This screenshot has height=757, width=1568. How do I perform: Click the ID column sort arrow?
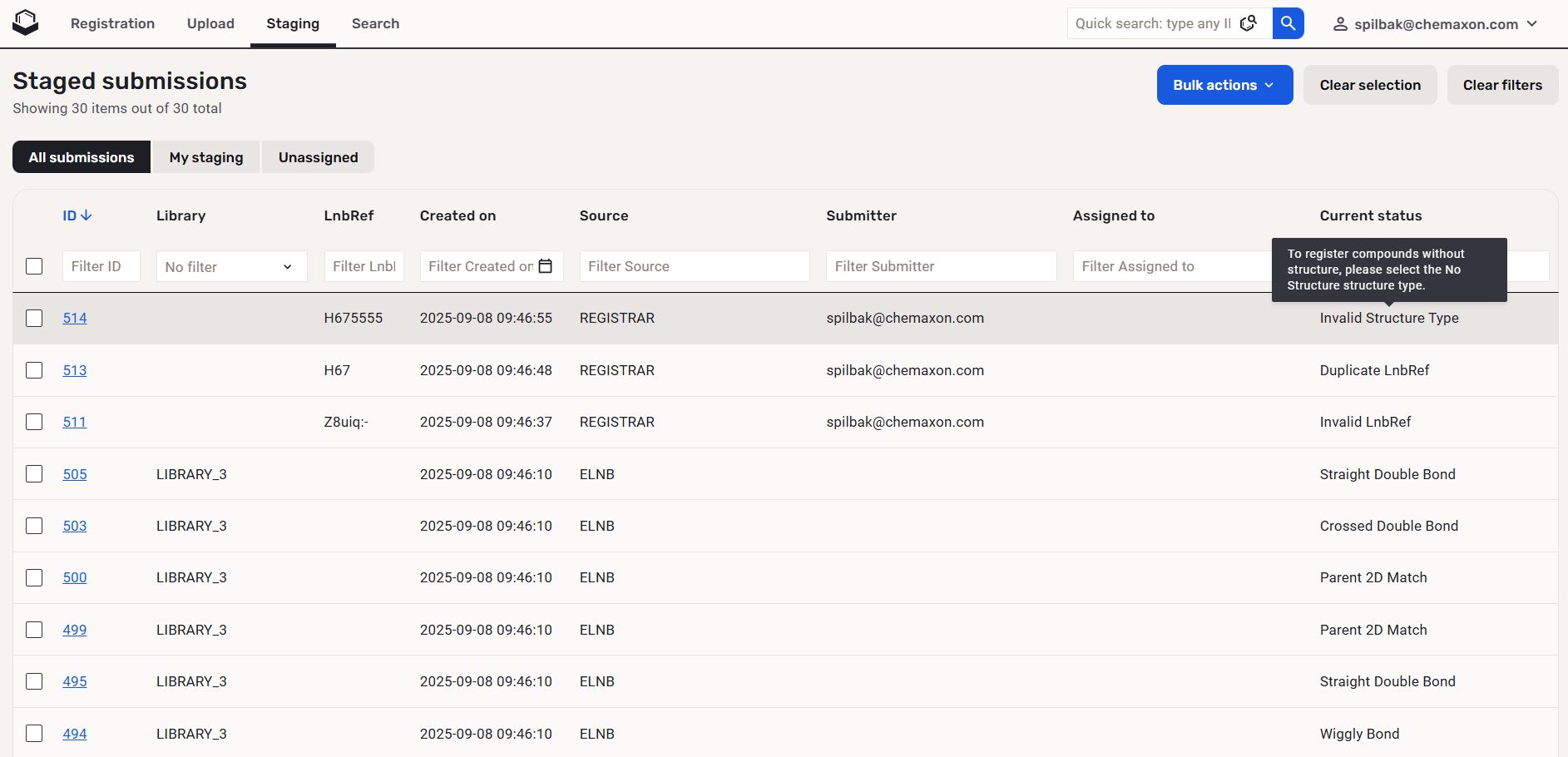pyautogui.click(x=87, y=215)
